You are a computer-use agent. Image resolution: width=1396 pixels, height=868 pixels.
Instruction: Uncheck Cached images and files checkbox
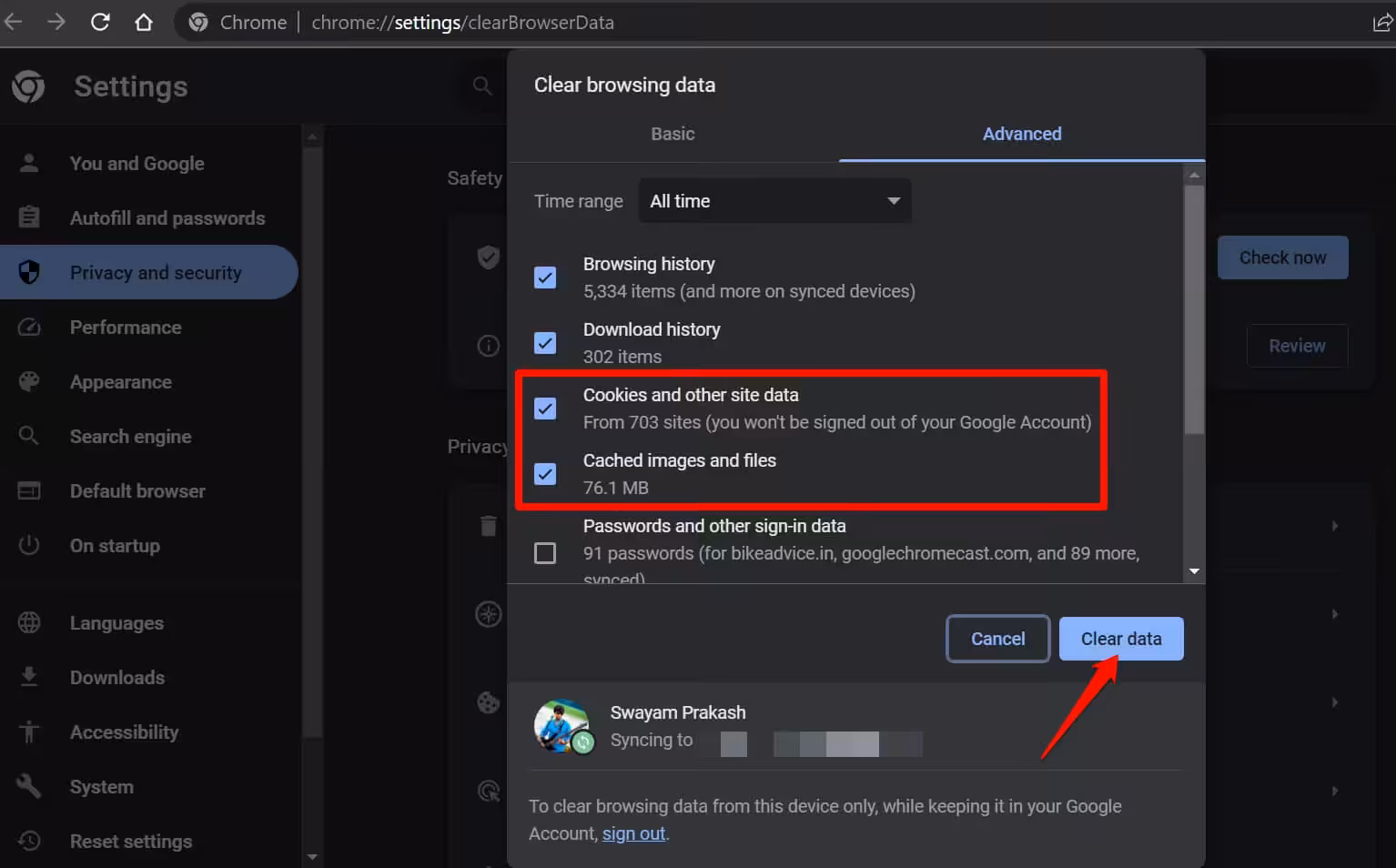coord(545,474)
